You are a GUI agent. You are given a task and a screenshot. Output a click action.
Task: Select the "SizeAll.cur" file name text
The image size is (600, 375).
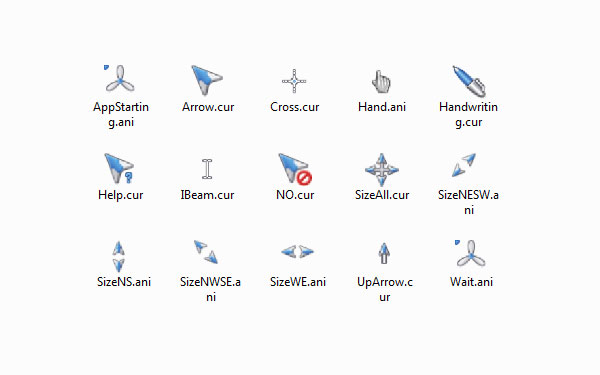pos(382,195)
